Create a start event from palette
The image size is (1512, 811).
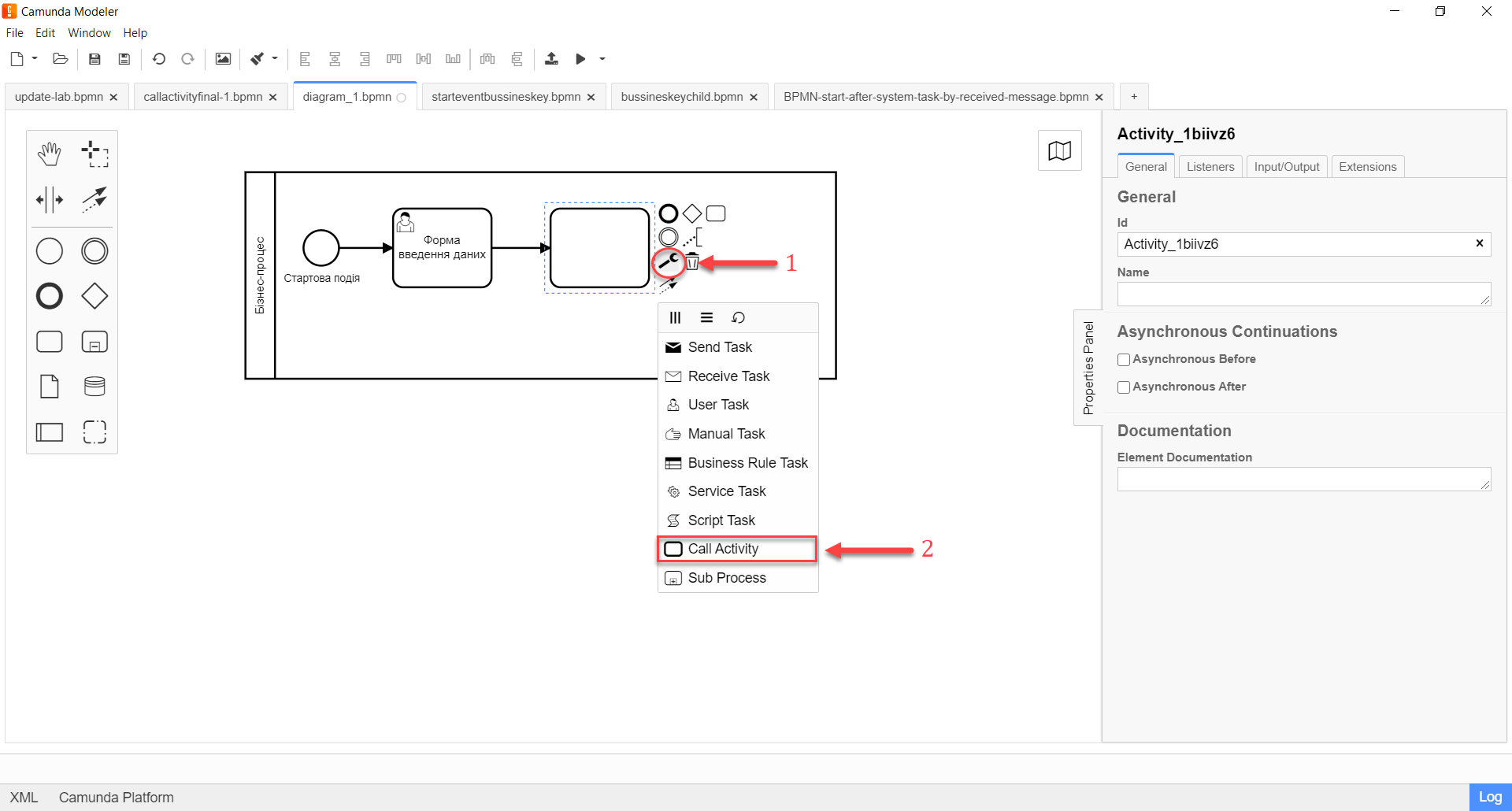50,251
